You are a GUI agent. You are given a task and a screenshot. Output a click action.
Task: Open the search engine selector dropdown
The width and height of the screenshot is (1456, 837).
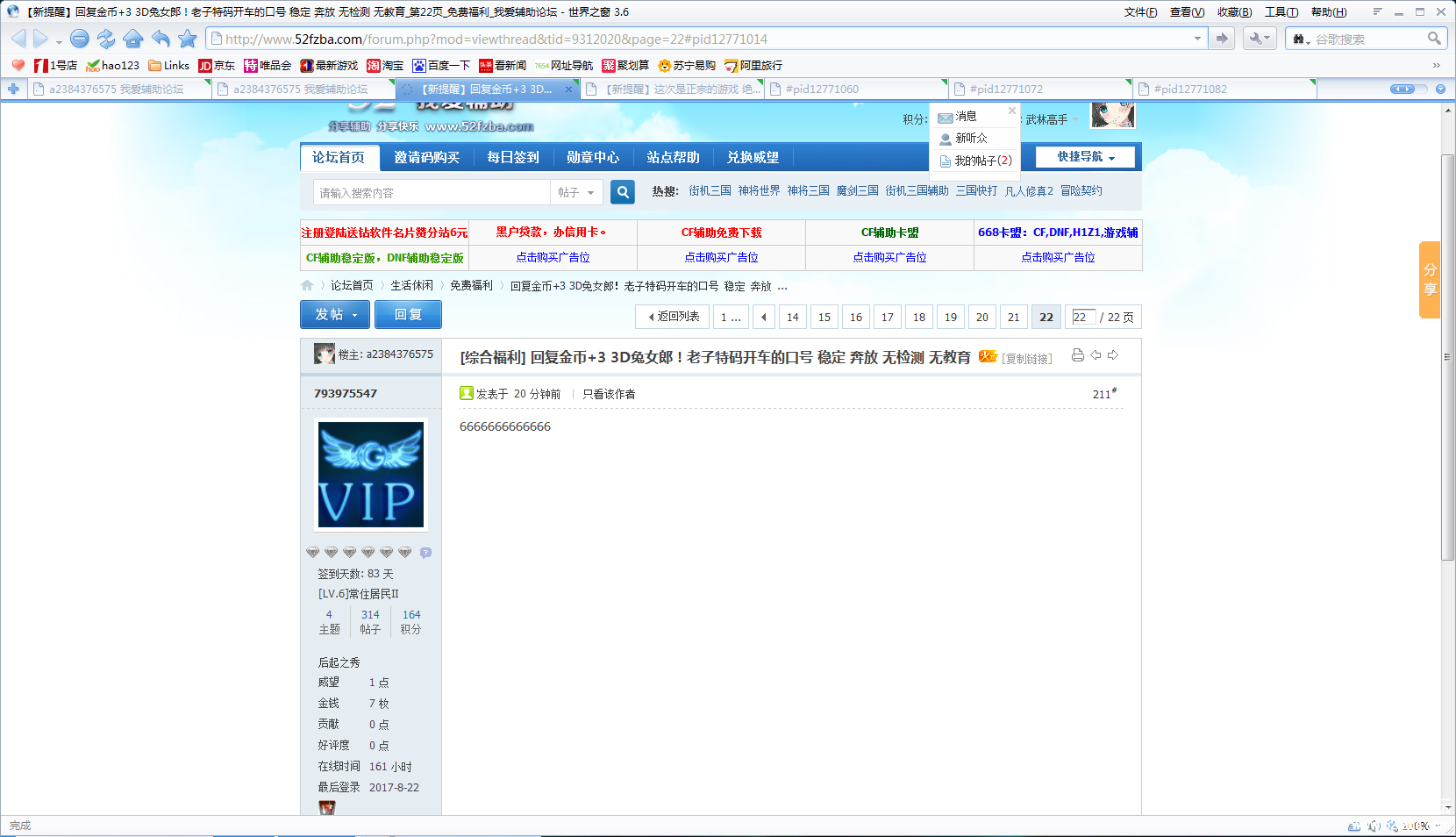pyautogui.click(x=1302, y=39)
